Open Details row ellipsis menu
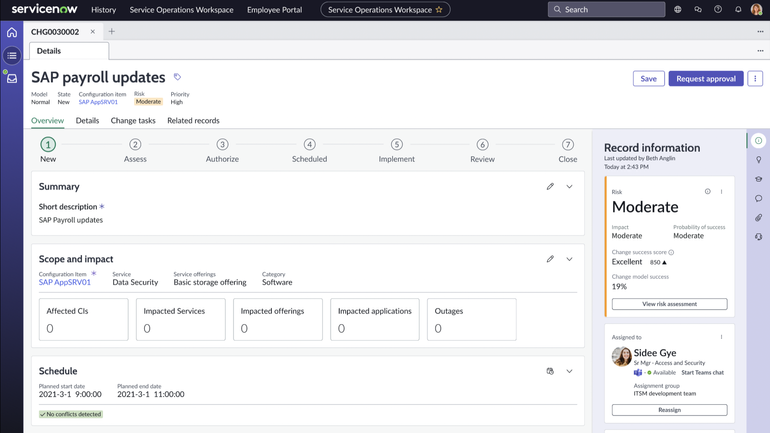The image size is (770, 433). click(x=760, y=51)
